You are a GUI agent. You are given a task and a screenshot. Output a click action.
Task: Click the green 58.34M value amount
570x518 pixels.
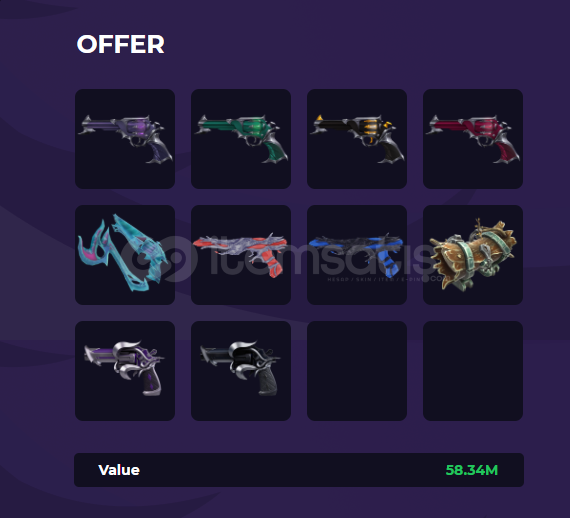tap(471, 470)
